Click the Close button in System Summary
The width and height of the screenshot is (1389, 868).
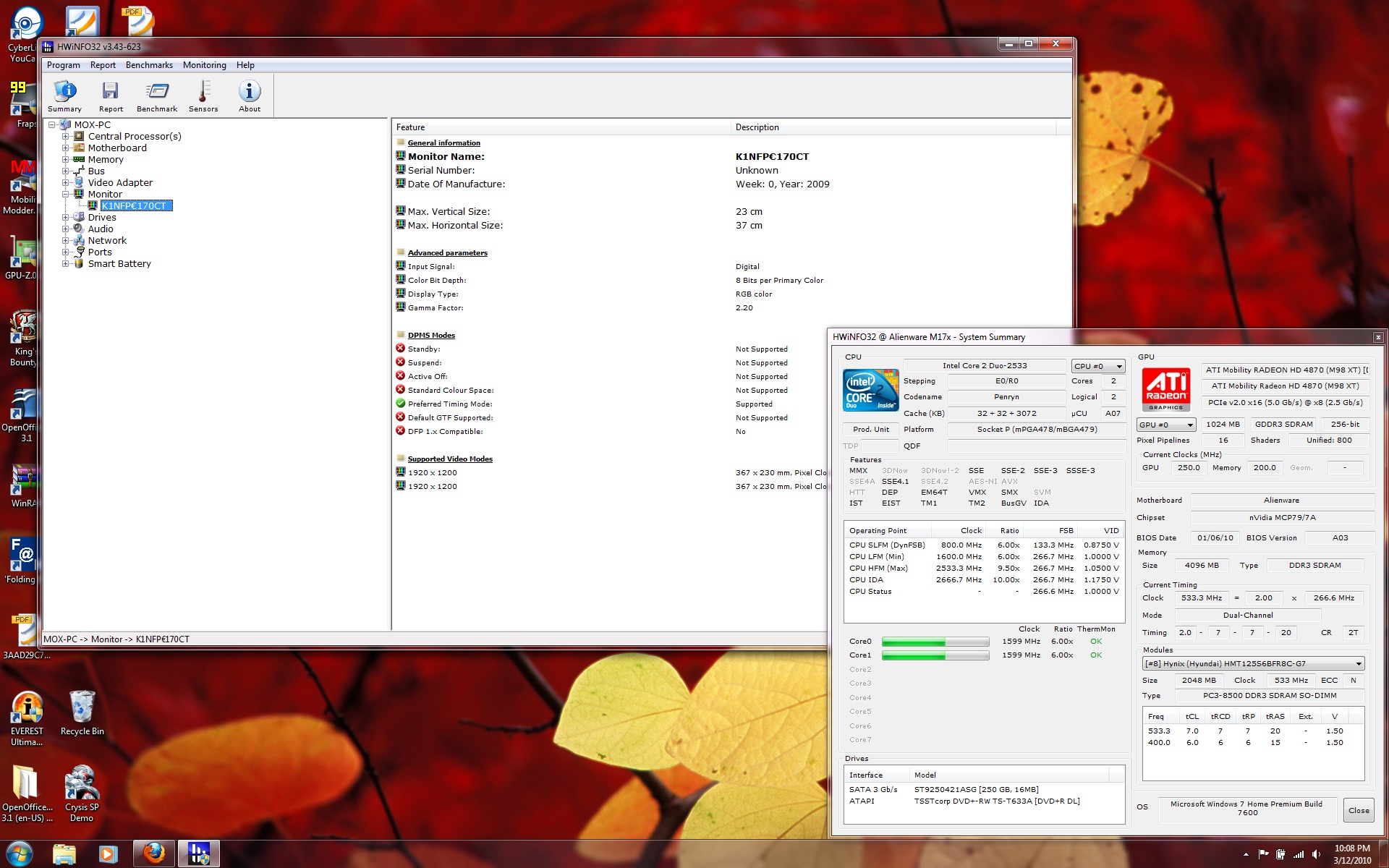click(x=1359, y=810)
